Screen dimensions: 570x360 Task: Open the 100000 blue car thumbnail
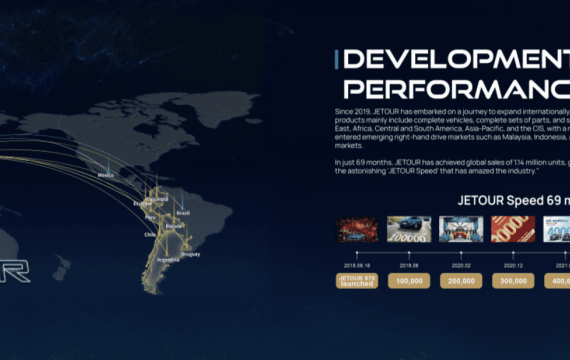tap(409, 229)
